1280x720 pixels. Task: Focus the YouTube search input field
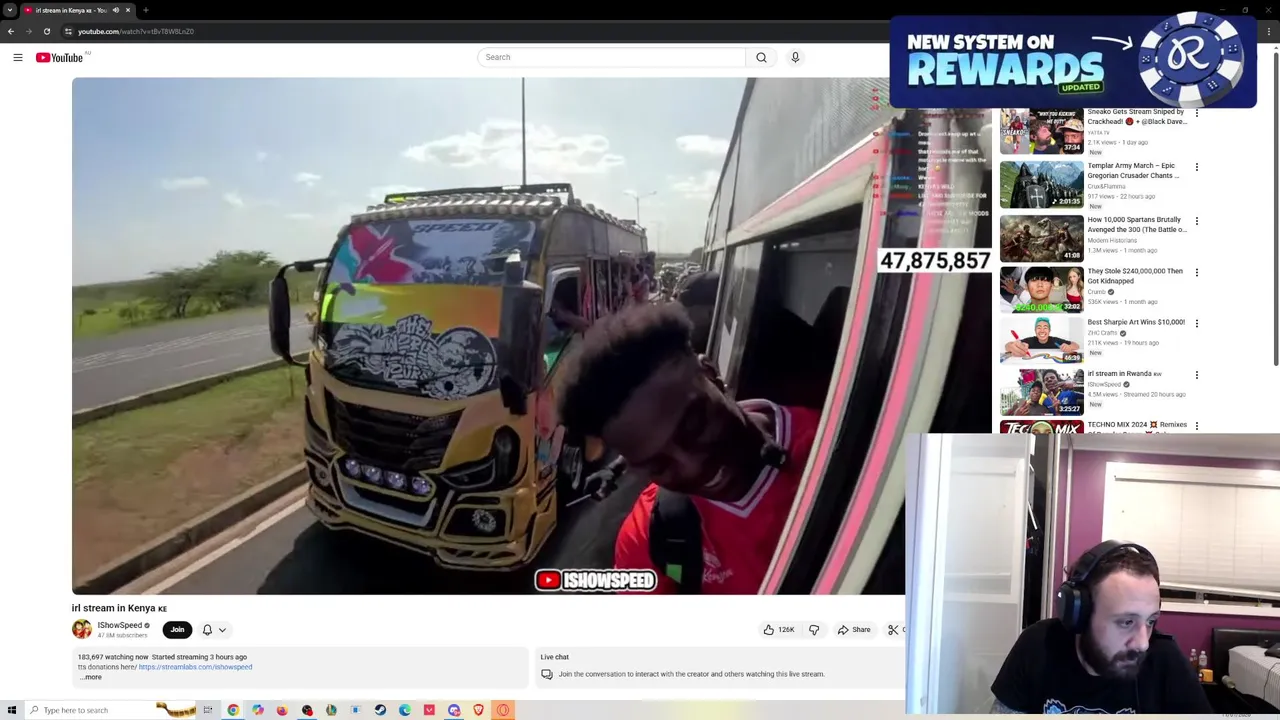pos(611,57)
